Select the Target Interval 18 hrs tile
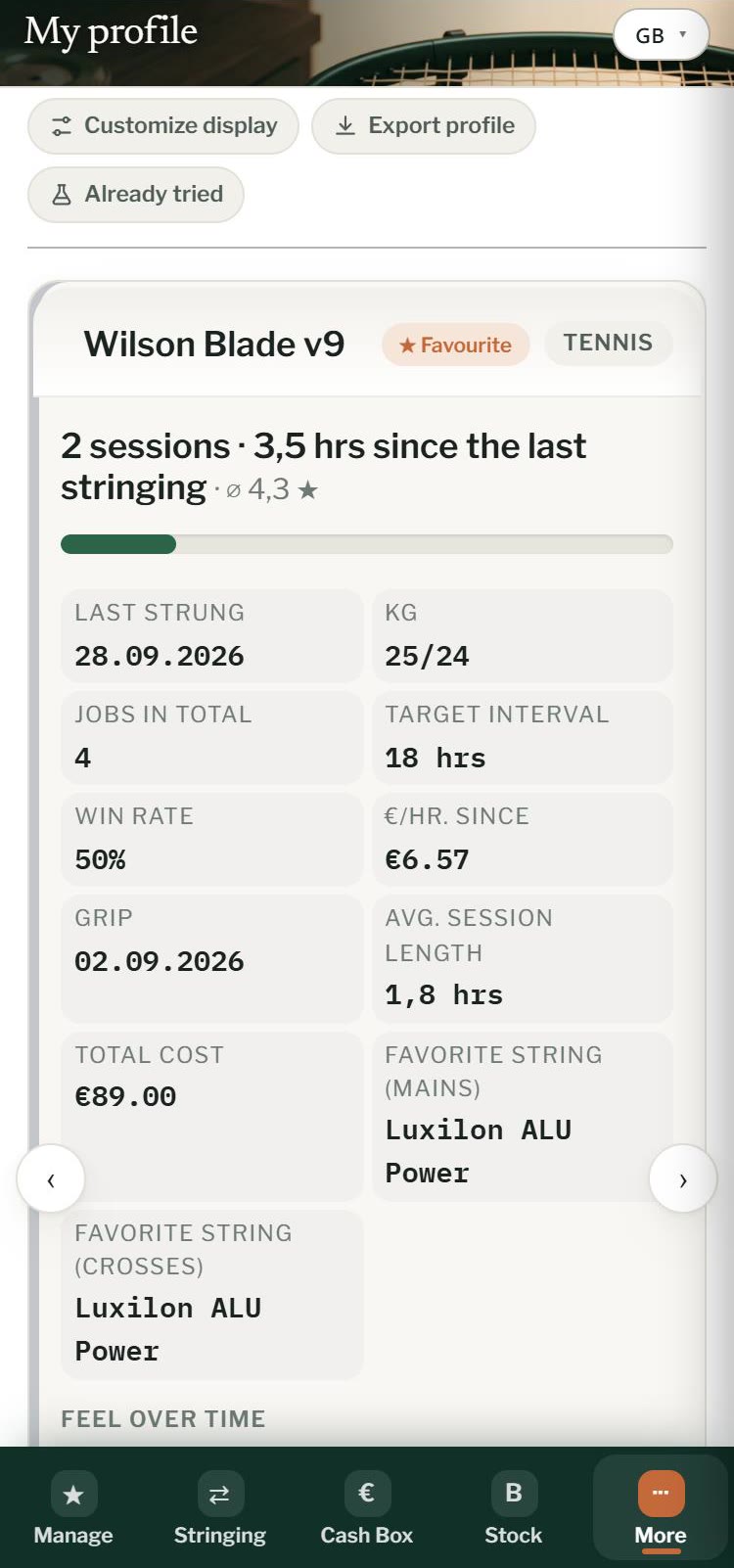734x1568 pixels. tap(523, 738)
